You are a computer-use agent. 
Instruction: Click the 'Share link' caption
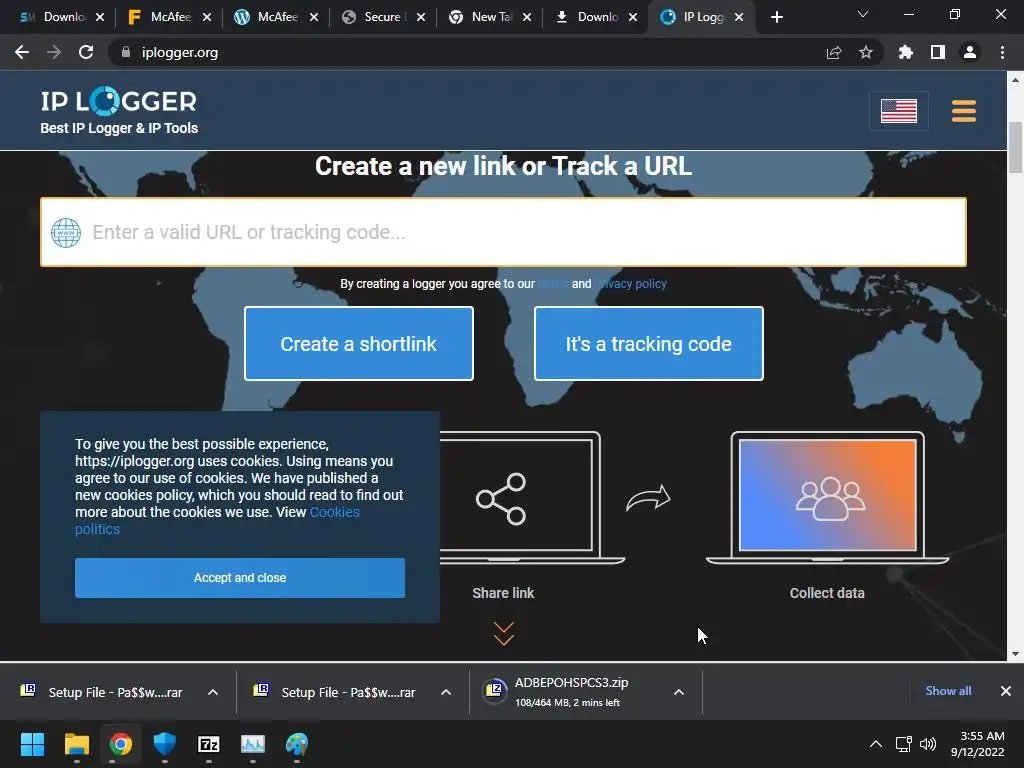coord(504,593)
